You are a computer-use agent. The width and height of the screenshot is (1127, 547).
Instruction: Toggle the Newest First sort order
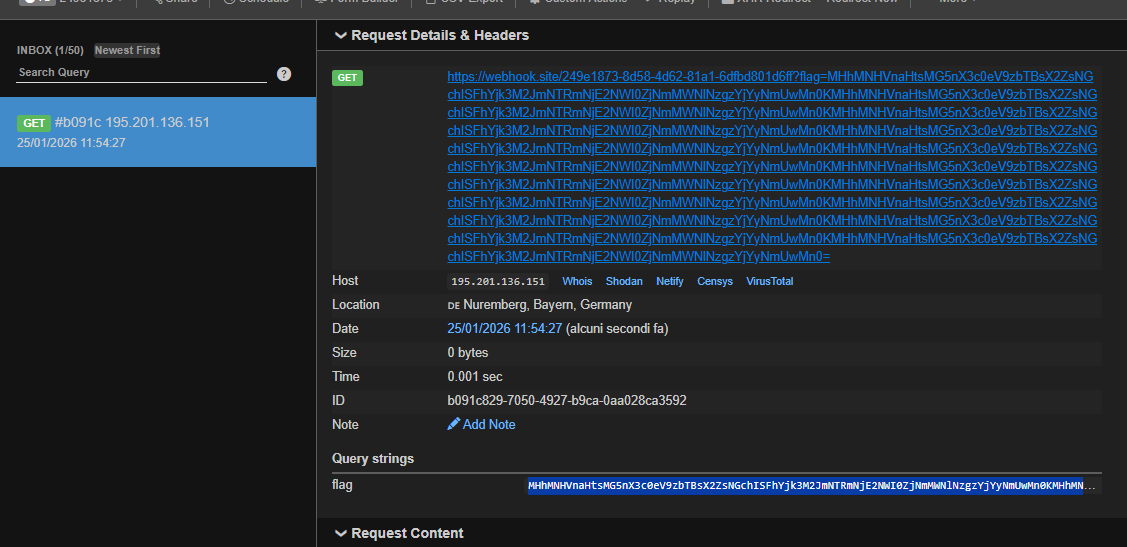(127, 50)
